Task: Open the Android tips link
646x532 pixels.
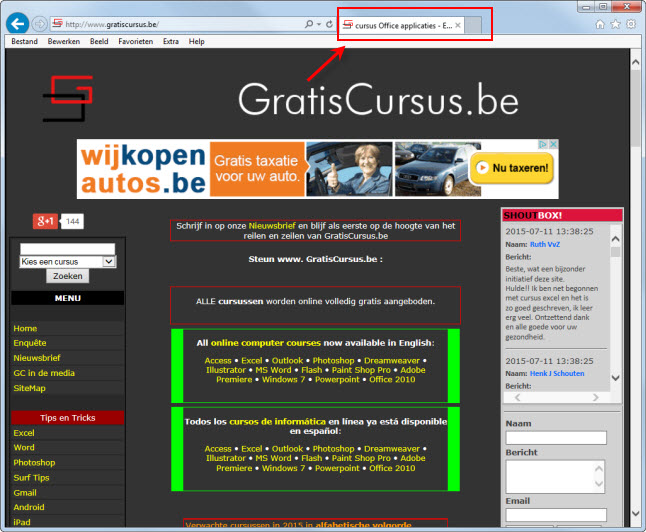Action: 28,507
